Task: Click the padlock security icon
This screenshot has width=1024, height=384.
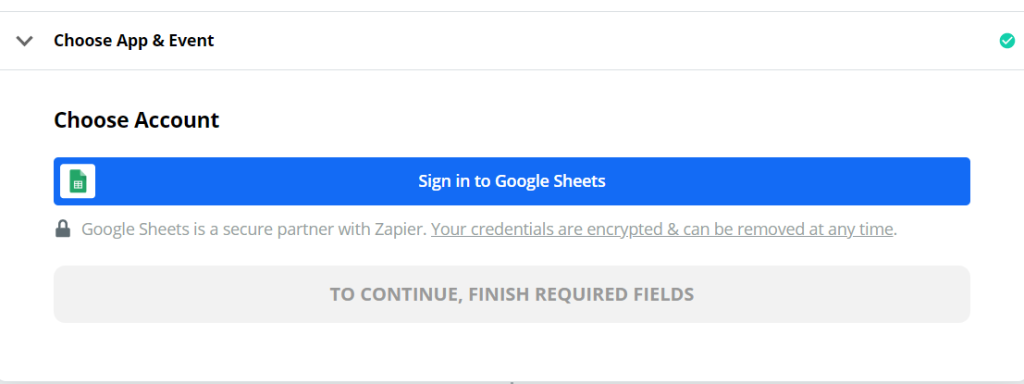Action: tap(63, 229)
